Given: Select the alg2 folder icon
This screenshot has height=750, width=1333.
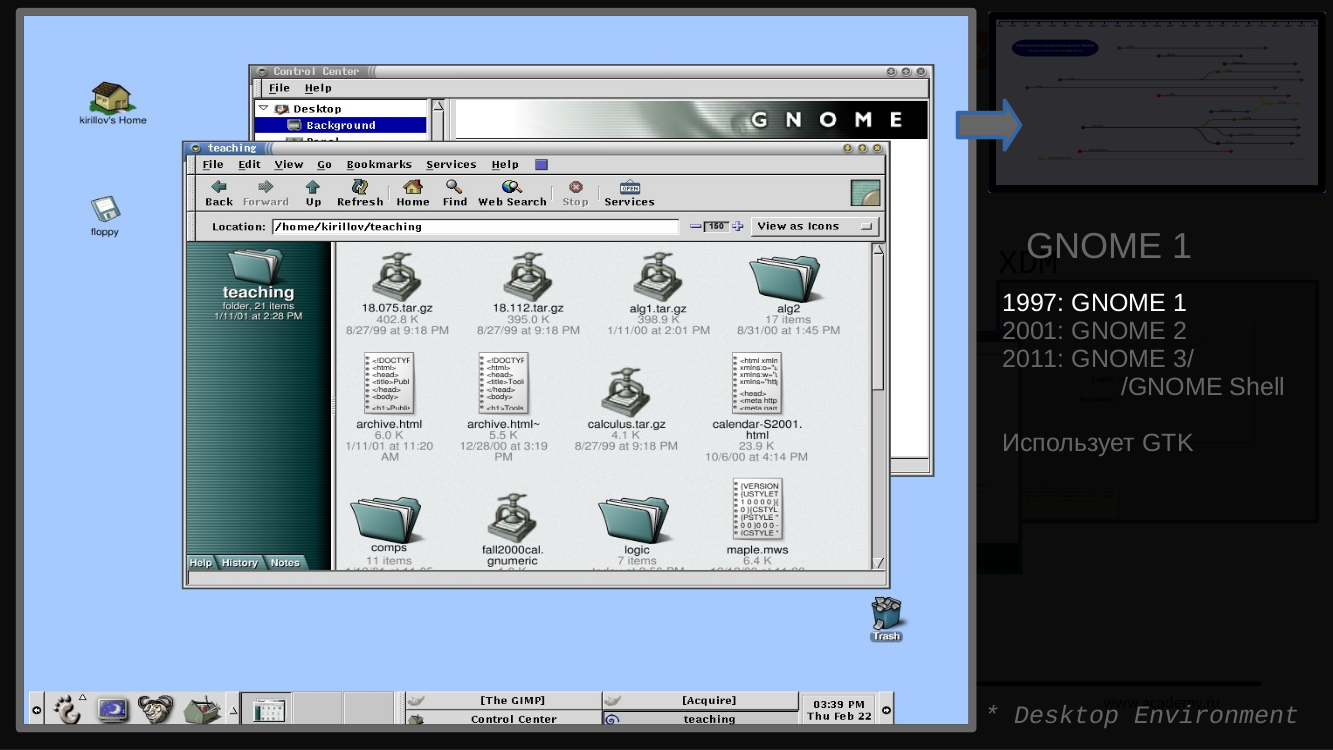Looking at the screenshot, I should pos(785,277).
